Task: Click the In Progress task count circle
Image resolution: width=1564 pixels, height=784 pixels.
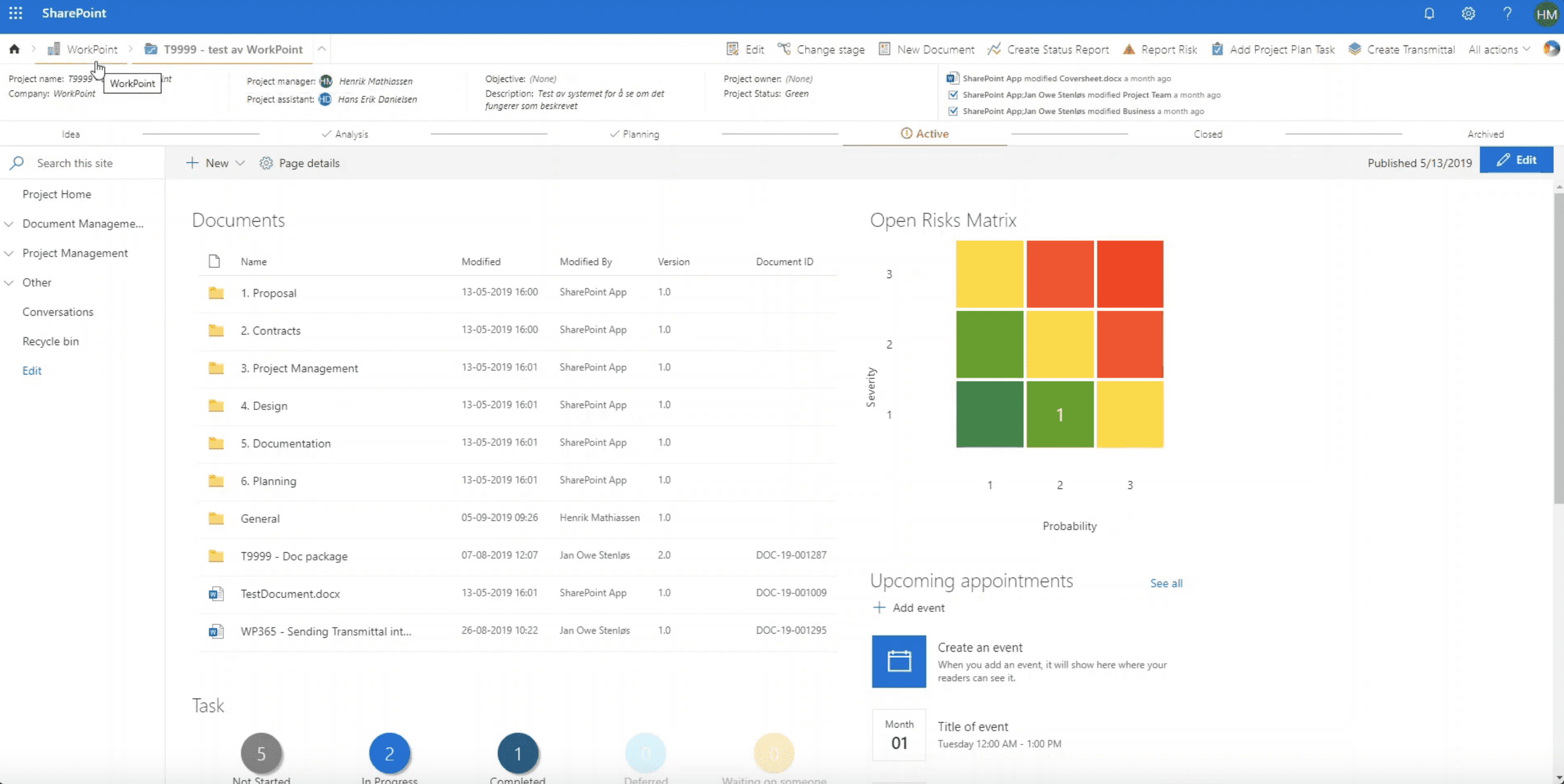Action: tap(389, 754)
